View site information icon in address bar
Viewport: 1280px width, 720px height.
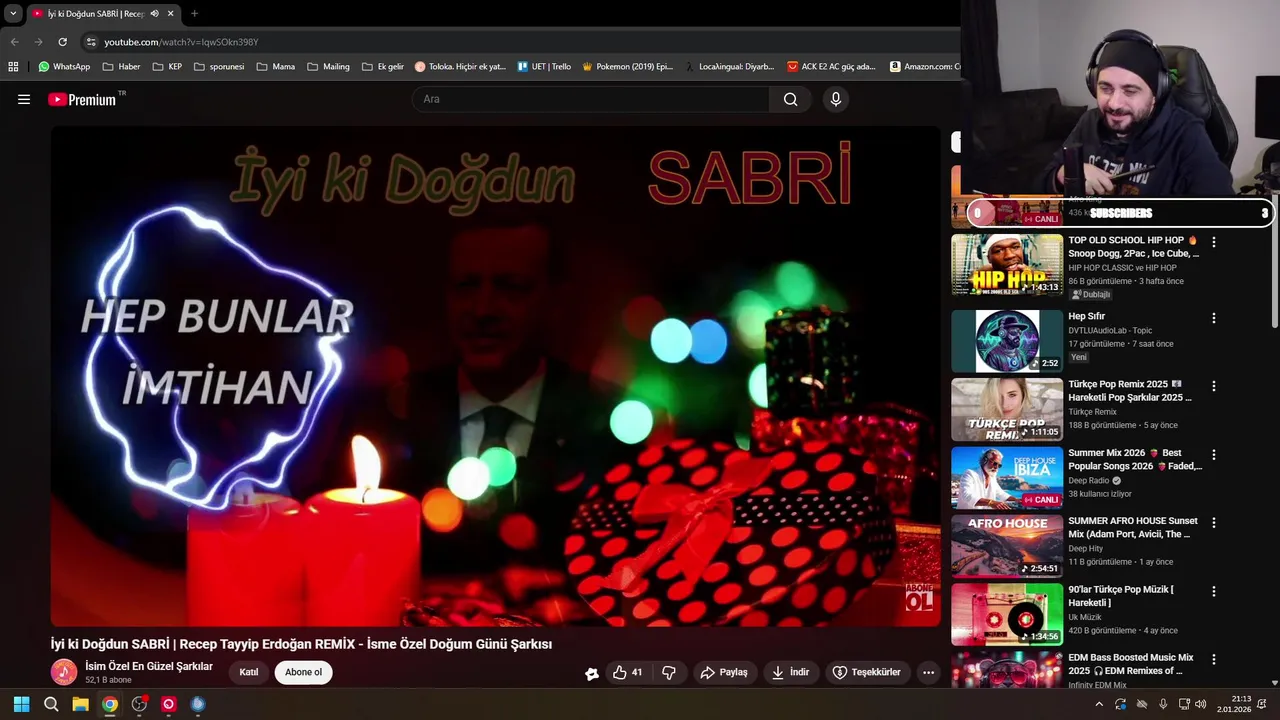(x=91, y=42)
